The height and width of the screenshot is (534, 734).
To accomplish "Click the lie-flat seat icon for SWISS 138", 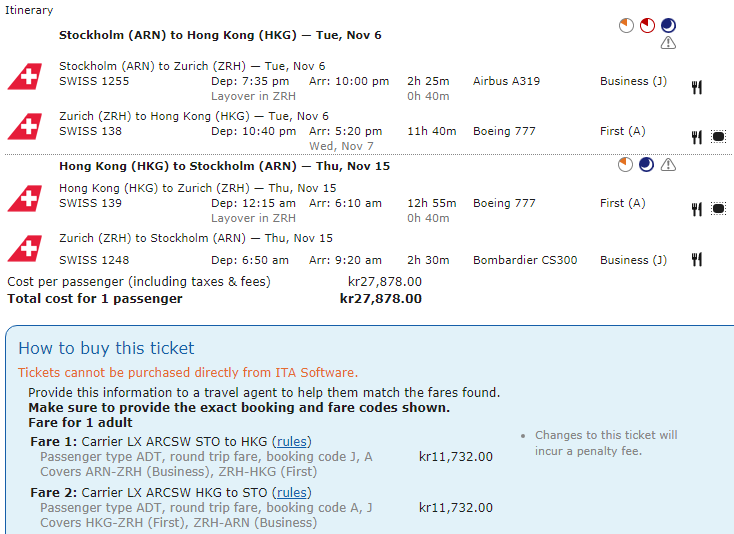I will pos(718,137).
